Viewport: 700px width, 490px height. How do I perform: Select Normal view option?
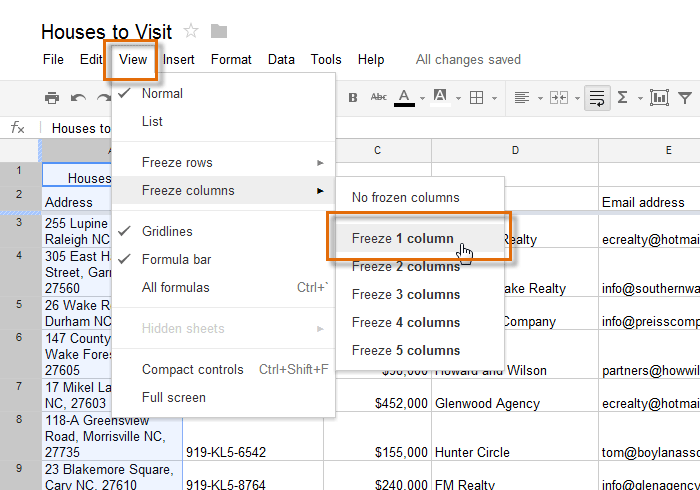223,93
